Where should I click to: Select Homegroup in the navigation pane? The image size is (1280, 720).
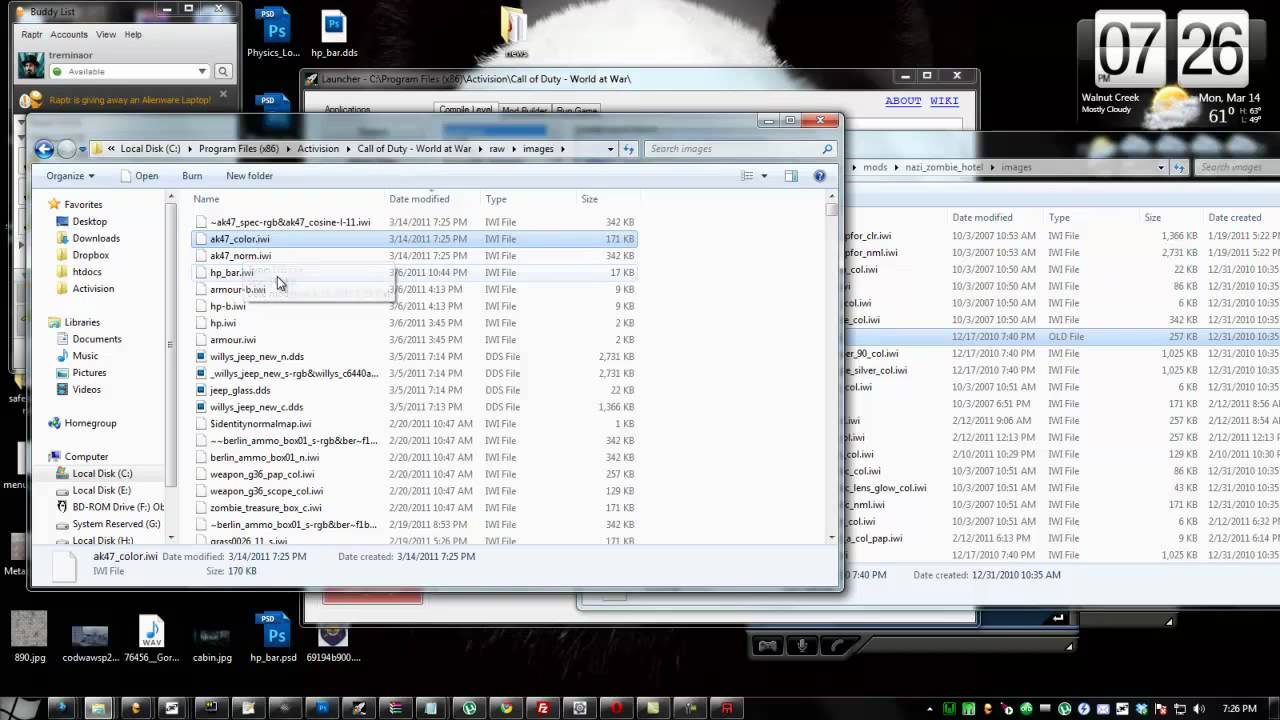coord(90,423)
